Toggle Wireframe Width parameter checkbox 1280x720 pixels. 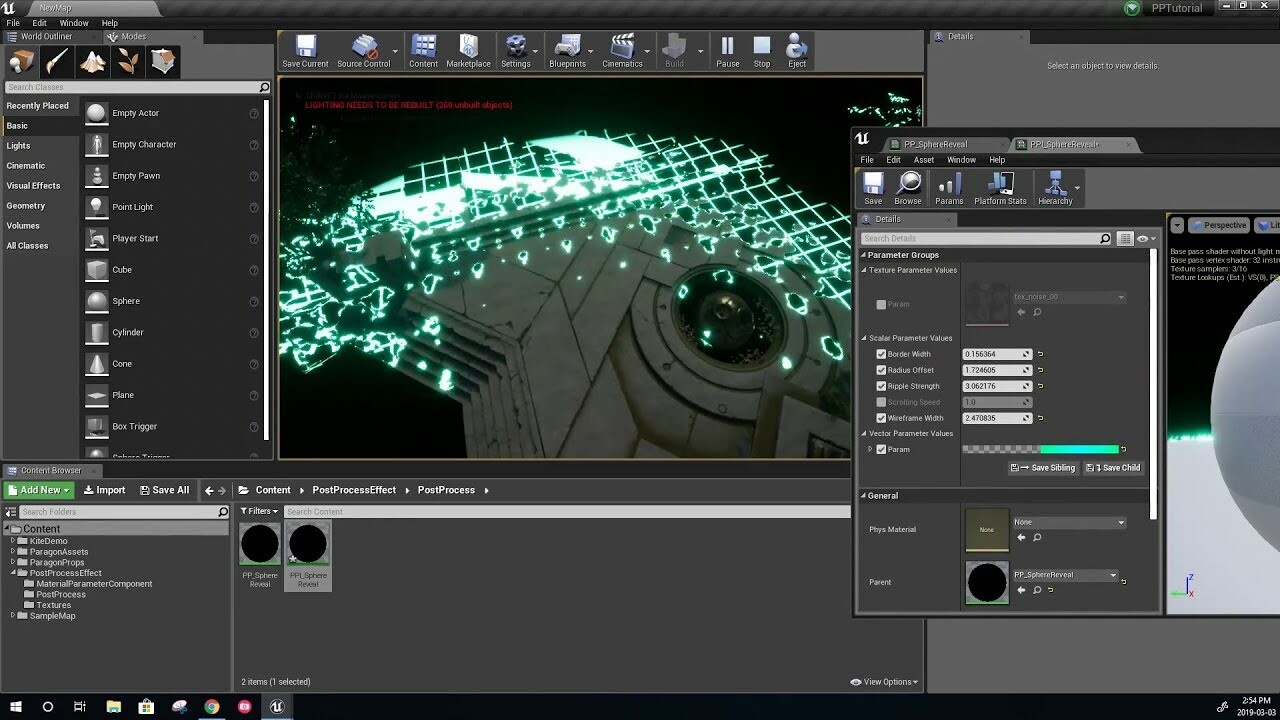coord(881,418)
